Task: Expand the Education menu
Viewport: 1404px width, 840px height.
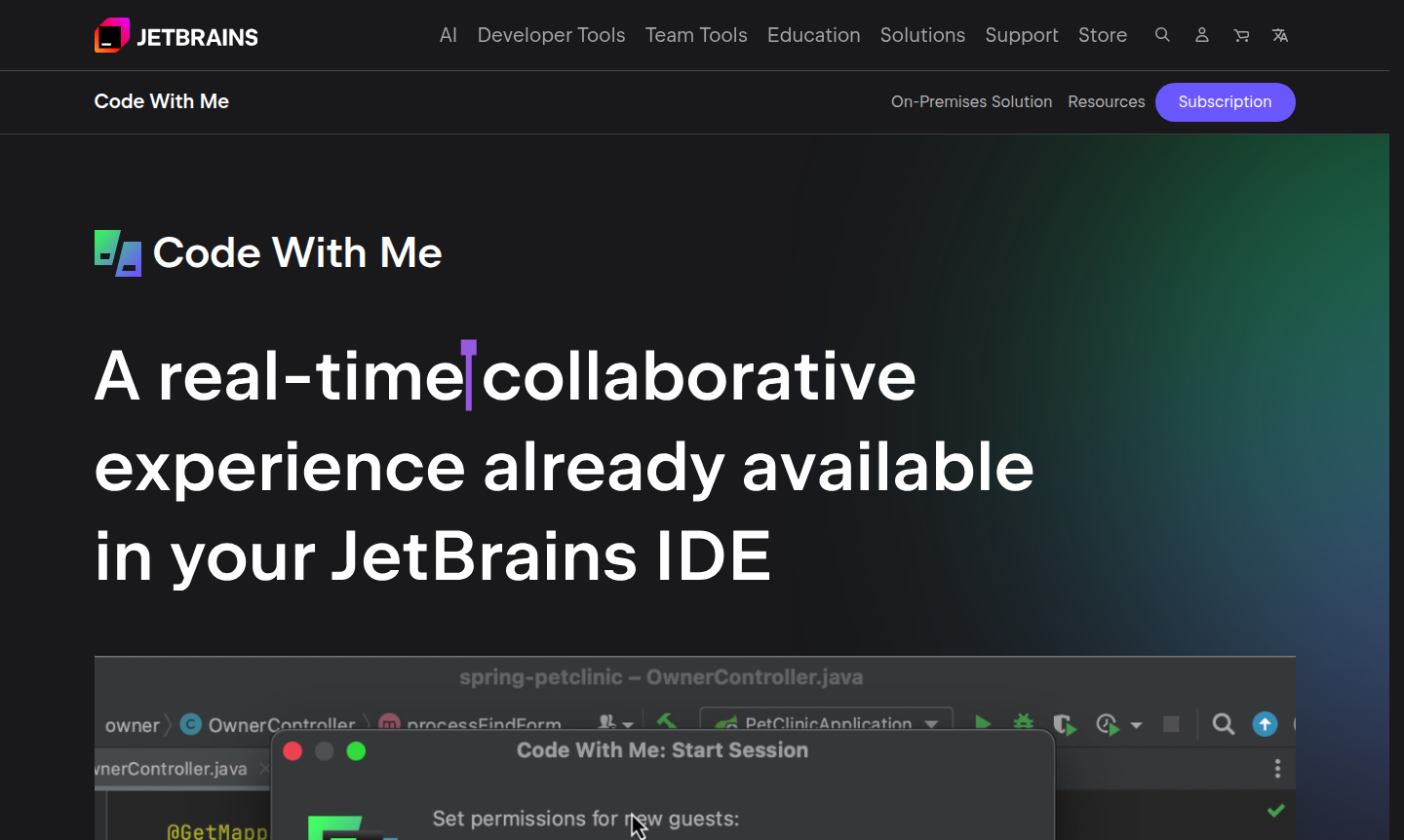Action: click(813, 35)
